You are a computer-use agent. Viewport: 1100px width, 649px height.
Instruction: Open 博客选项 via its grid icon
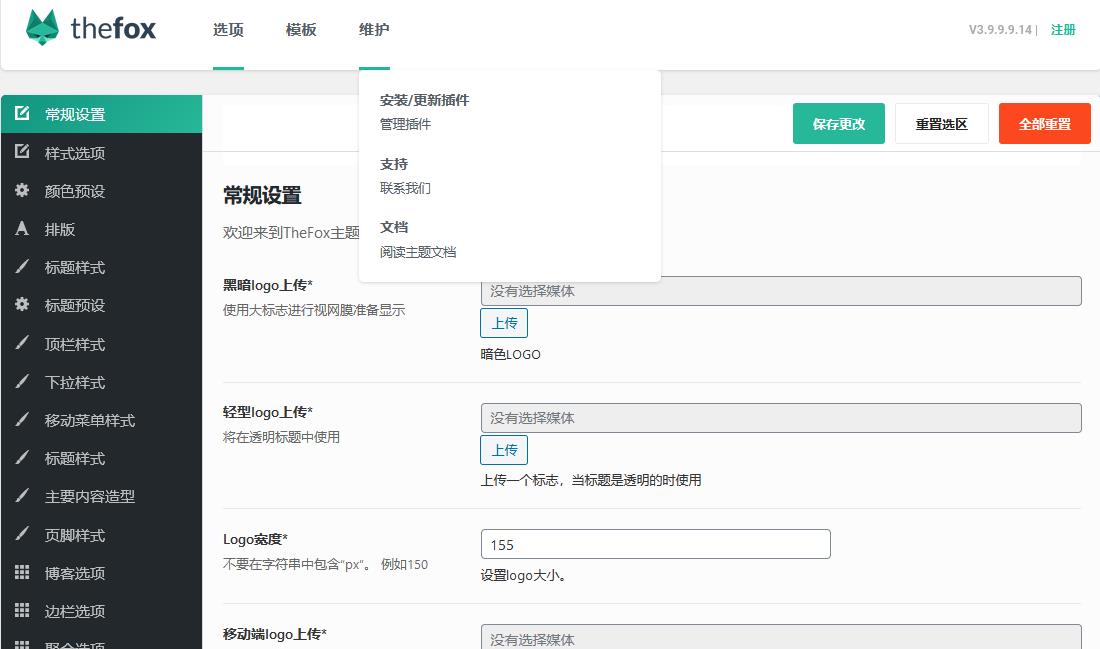tap(22, 573)
